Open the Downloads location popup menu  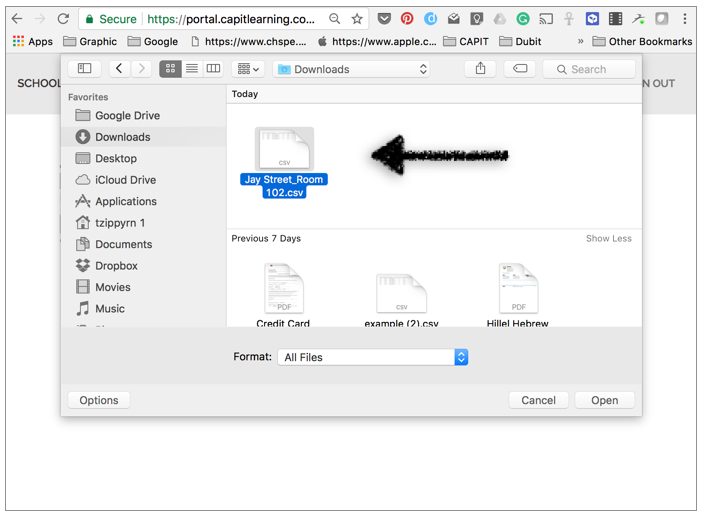click(x=351, y=69)
